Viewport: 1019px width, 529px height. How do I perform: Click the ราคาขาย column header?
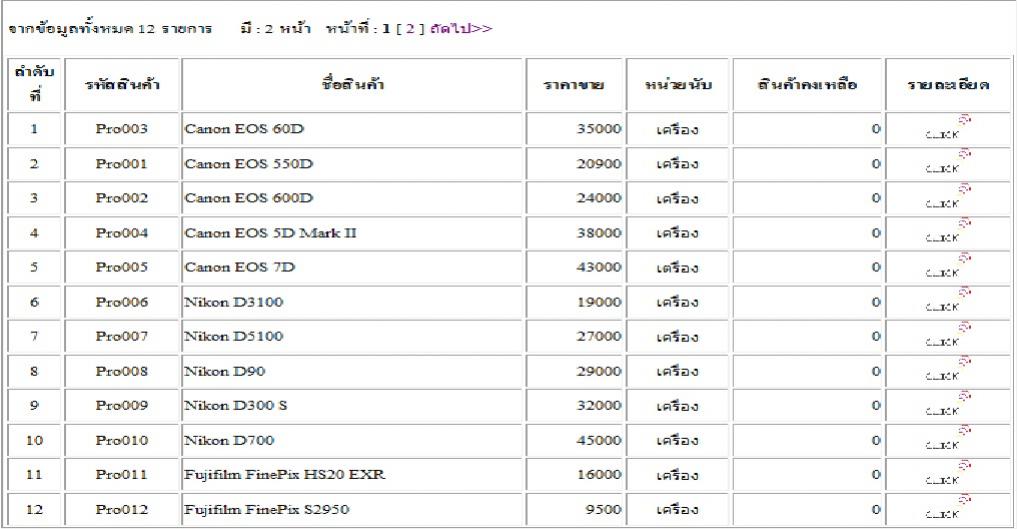(x=574, y=85)
